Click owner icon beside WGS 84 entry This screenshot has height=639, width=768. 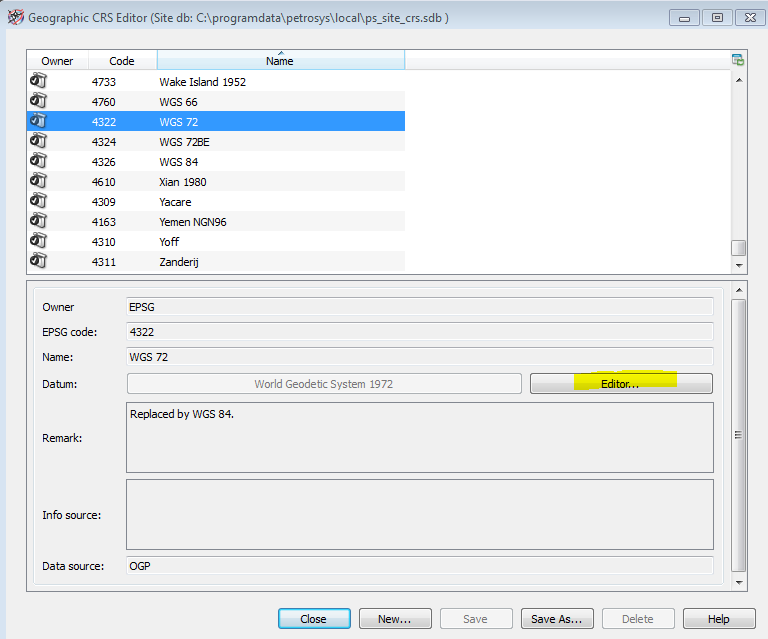coord(38,161)
